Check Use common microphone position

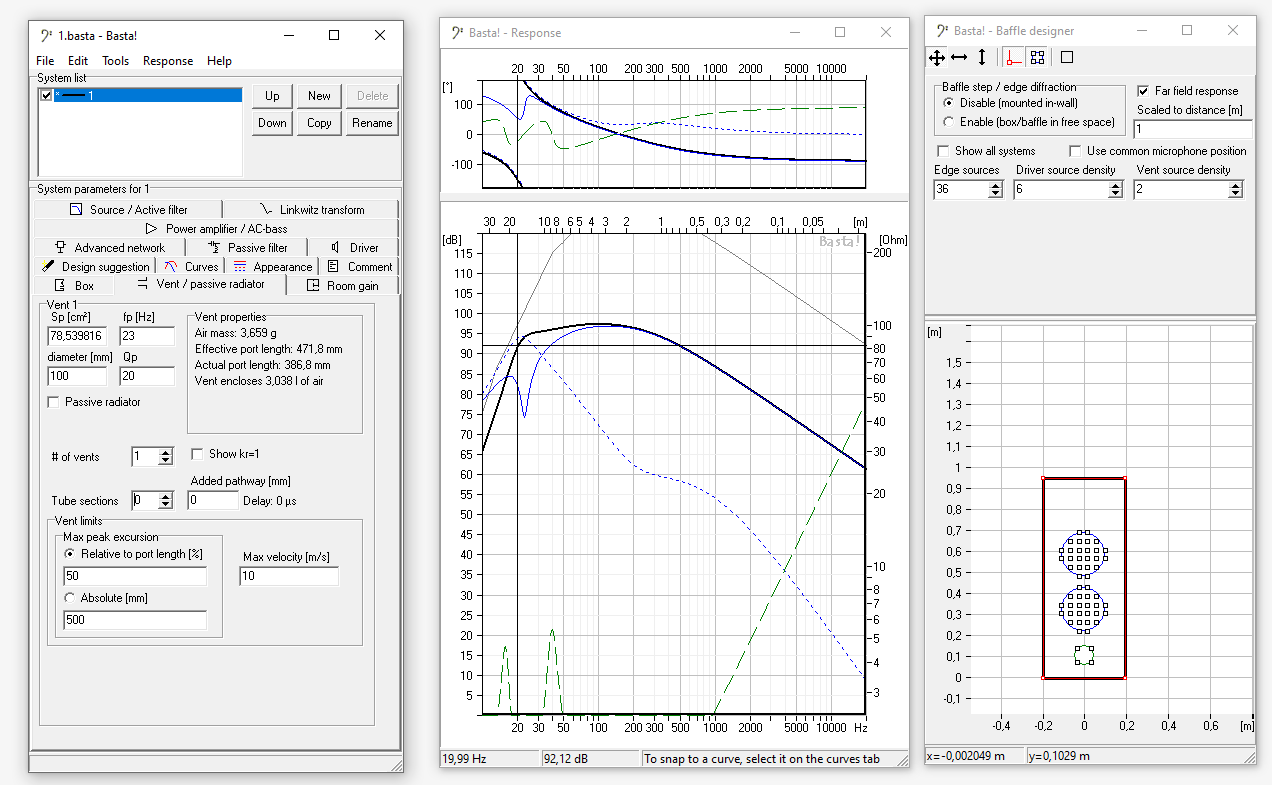1075,151
